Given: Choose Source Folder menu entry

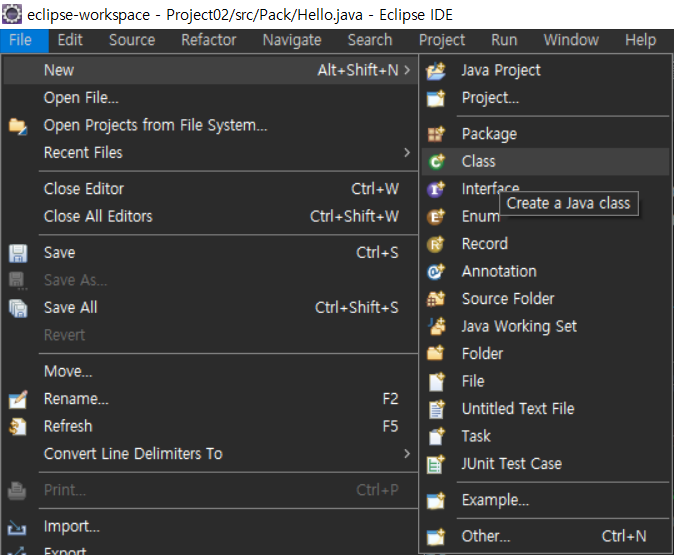Looking at the screenshot, I should pos(545,299).
